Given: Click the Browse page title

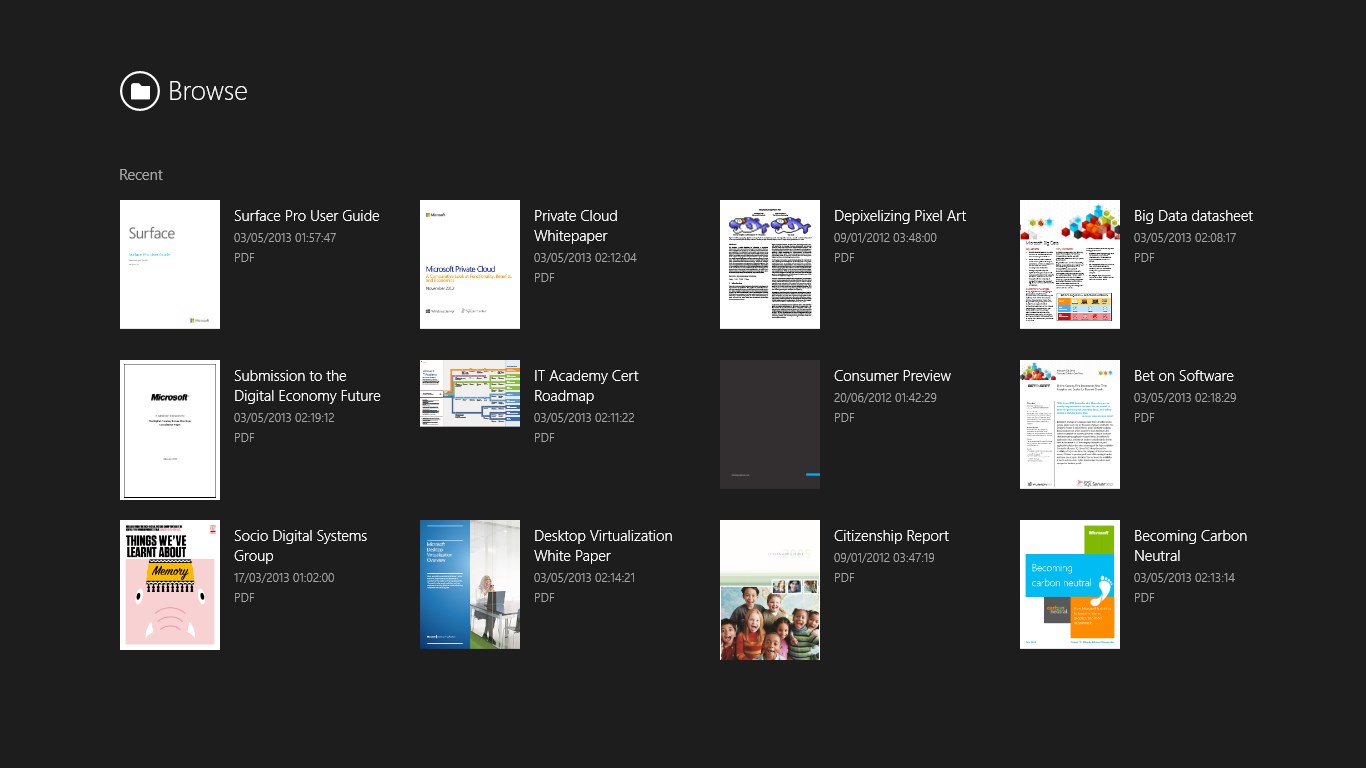Looking at the screenshot, I should coord(209,91).
